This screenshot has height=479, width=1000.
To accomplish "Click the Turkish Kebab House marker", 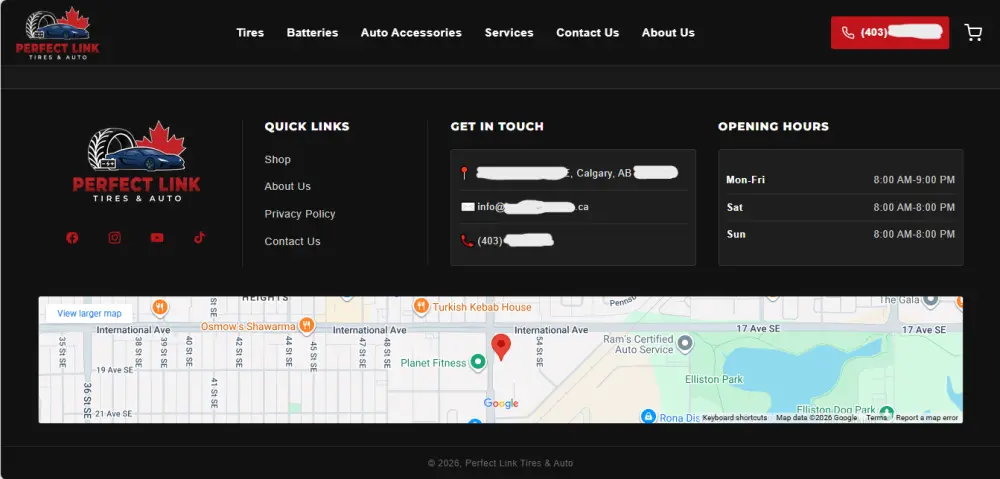I will pos(420,307).
